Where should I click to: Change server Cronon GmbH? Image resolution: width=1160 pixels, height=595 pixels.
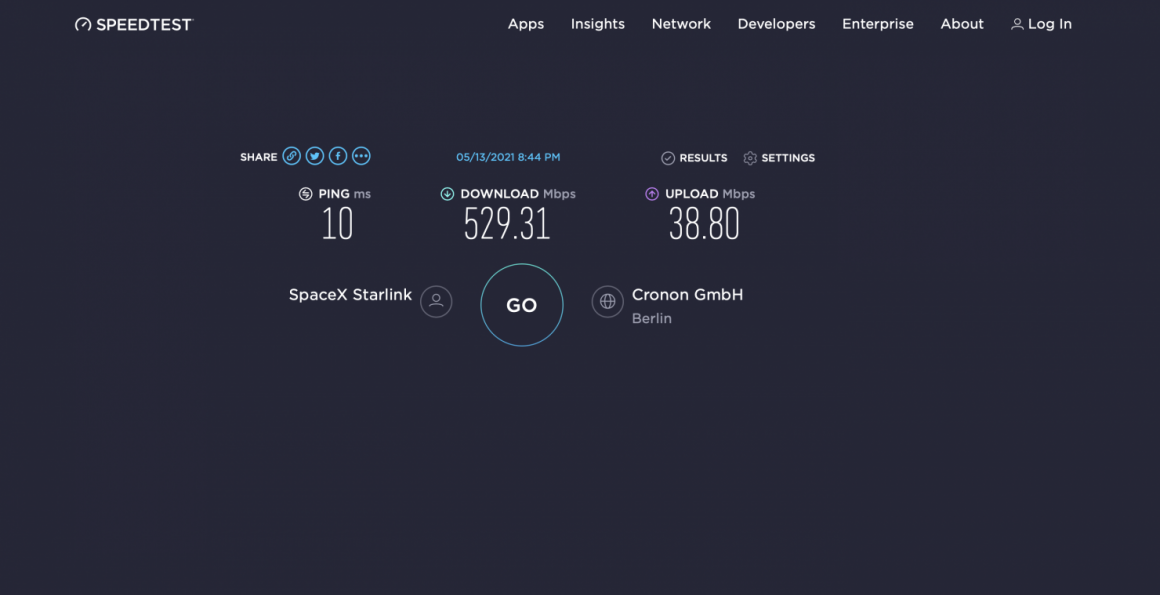(x=687, y=295)
